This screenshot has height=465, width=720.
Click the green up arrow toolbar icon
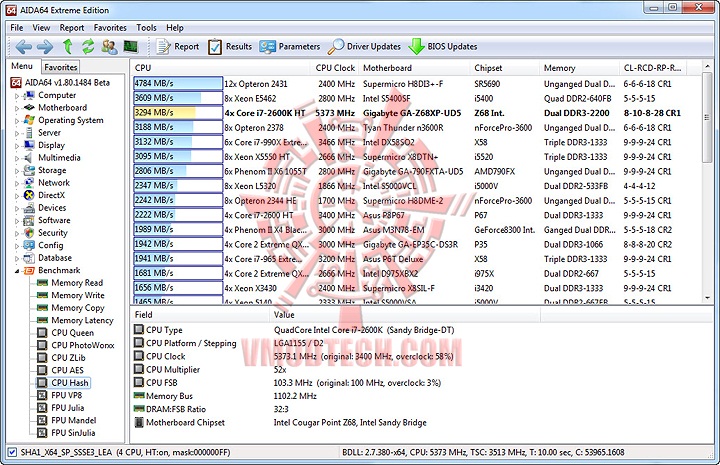click(x=68, y=46)
